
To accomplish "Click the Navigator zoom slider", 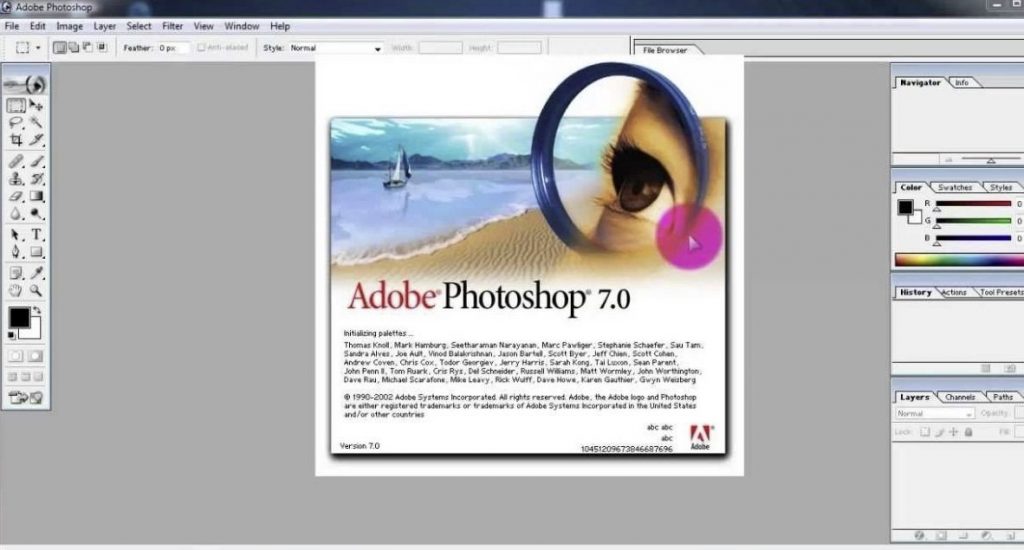I will click(x=990, y=159).
